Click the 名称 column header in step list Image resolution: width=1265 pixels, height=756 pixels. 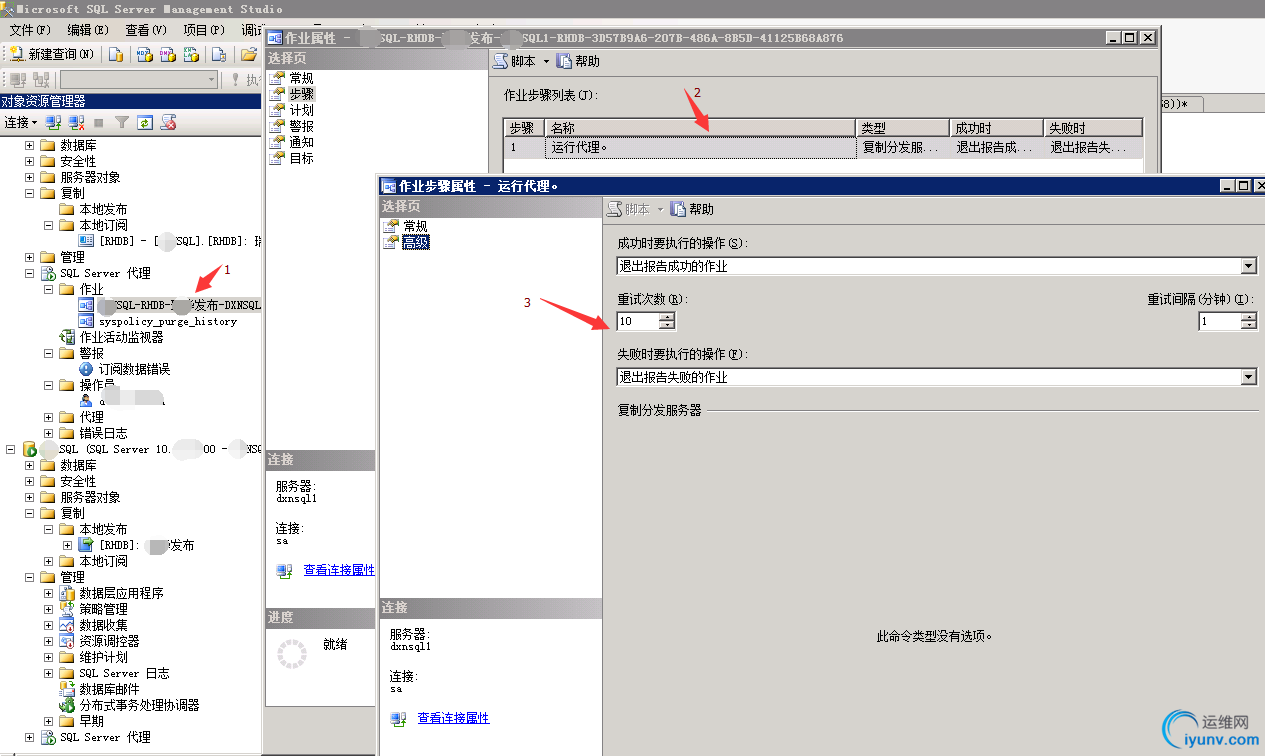701,128
